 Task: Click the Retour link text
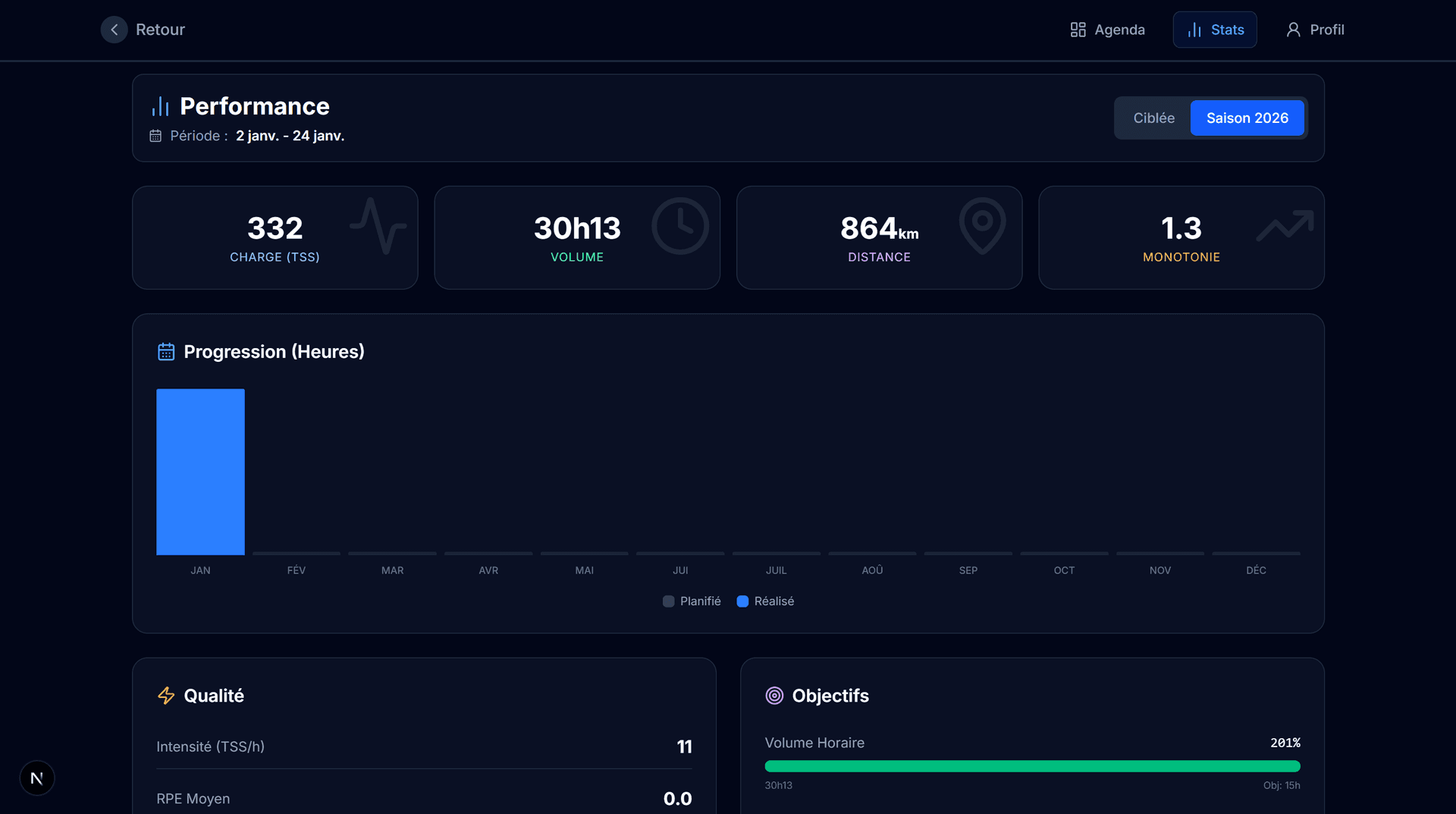[160, 30]
